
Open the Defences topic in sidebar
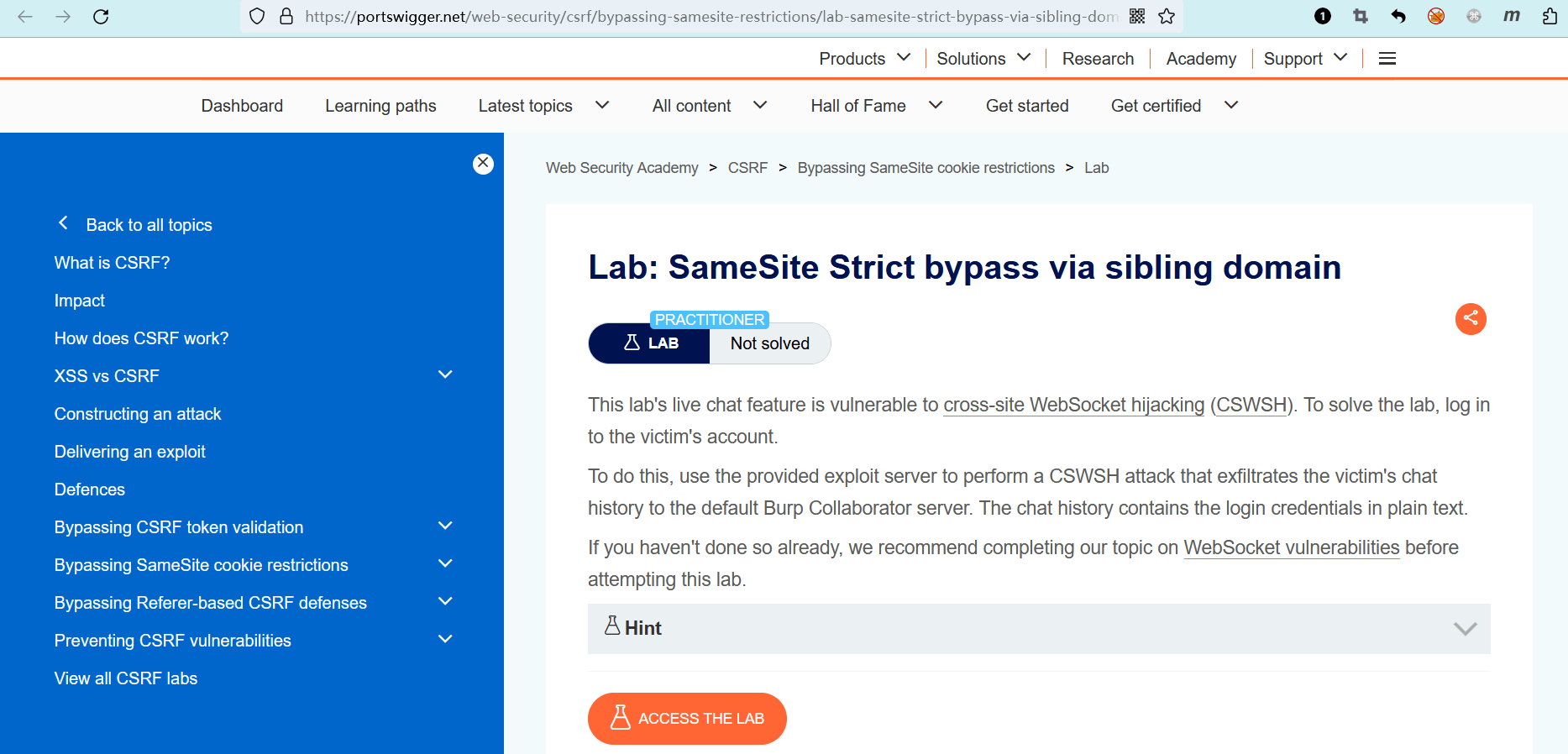[89, 490]
